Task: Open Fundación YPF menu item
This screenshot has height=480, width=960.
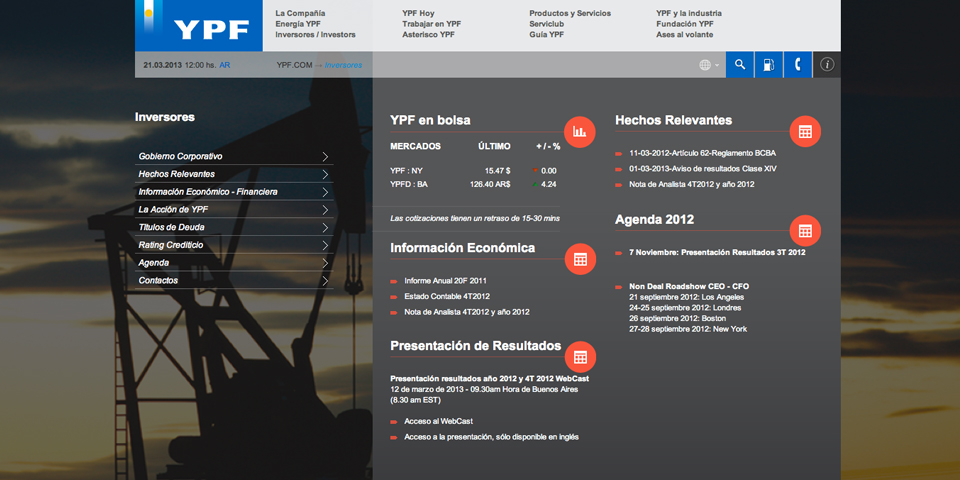Action: 684,24
